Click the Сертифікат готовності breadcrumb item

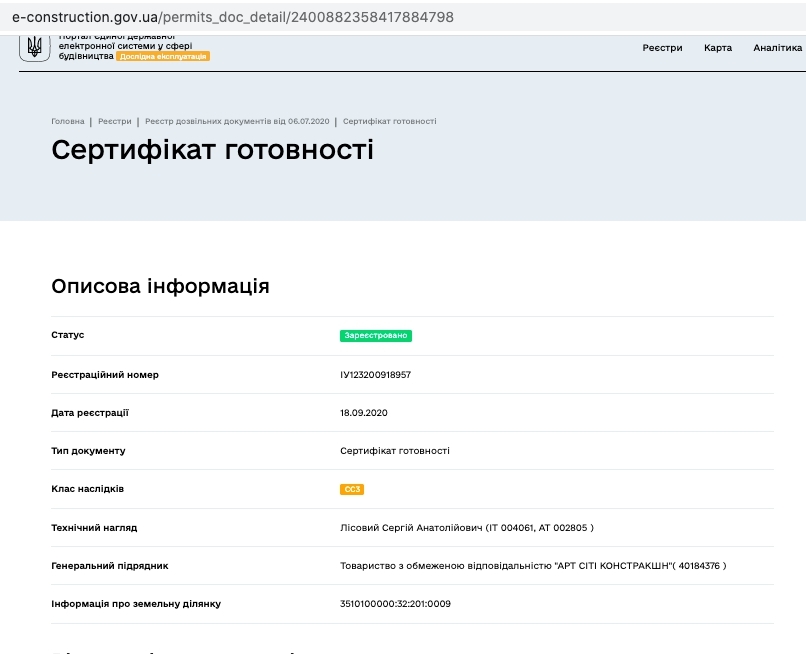pos(390,121)
